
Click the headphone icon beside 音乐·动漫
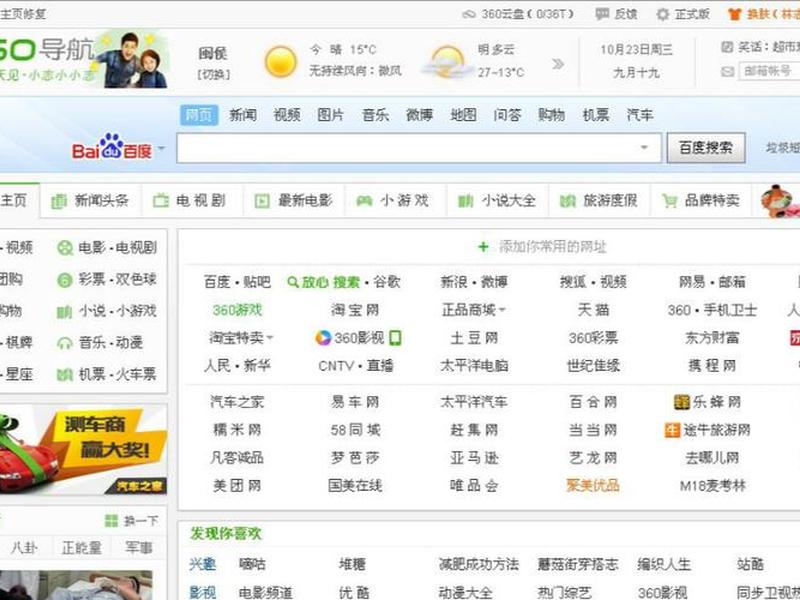coord(65,343)
